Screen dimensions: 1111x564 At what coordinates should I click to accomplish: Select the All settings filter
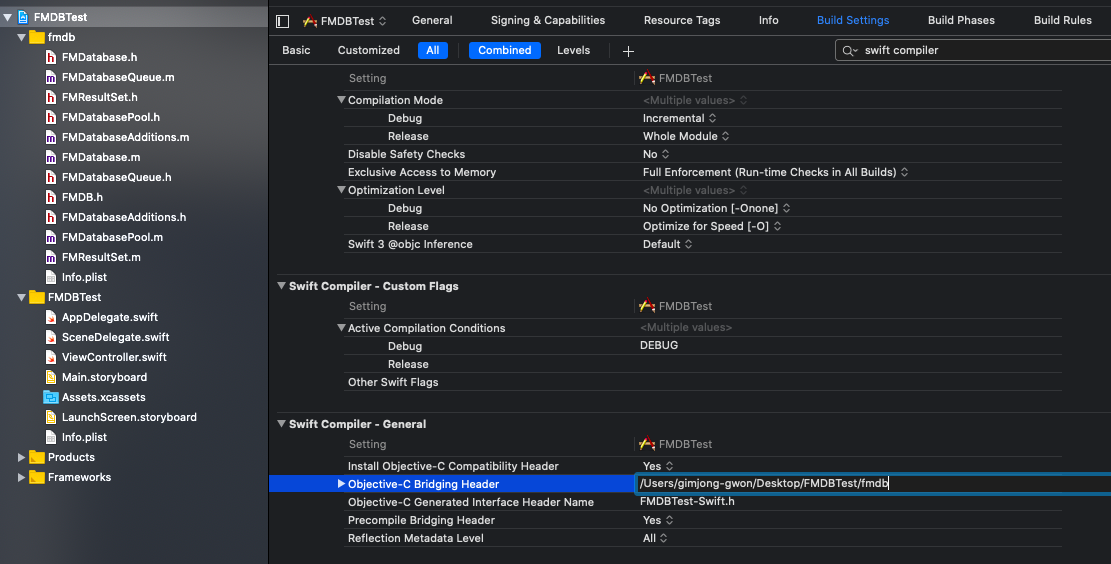[433, 50]
